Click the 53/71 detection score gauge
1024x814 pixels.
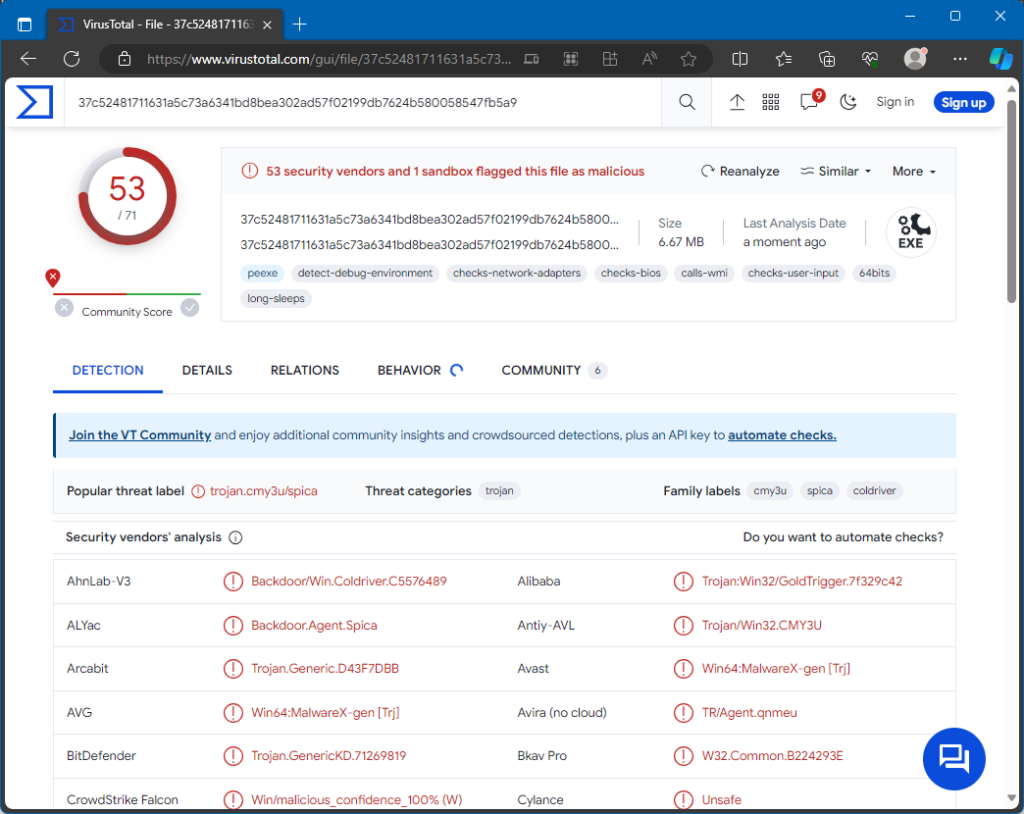click(x=127, y=197)
